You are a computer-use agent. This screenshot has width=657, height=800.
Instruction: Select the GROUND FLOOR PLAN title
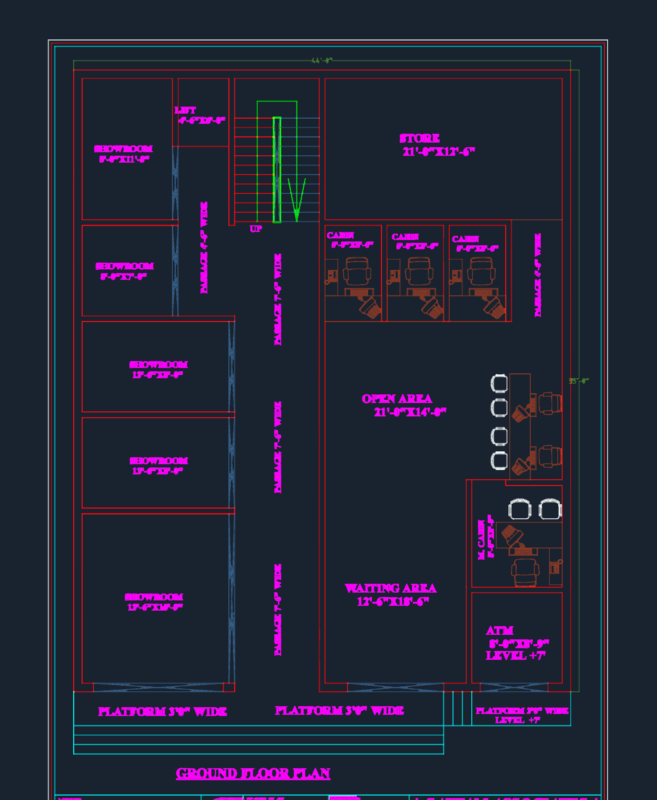pyautogui.click(x=253, y=773)
